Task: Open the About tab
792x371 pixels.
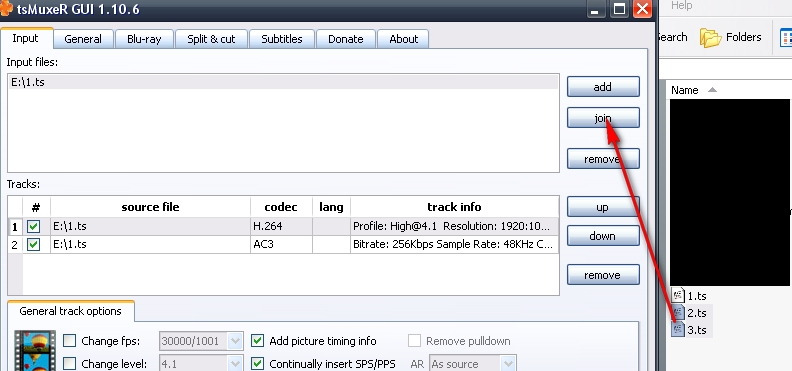Action: (403, 39)
